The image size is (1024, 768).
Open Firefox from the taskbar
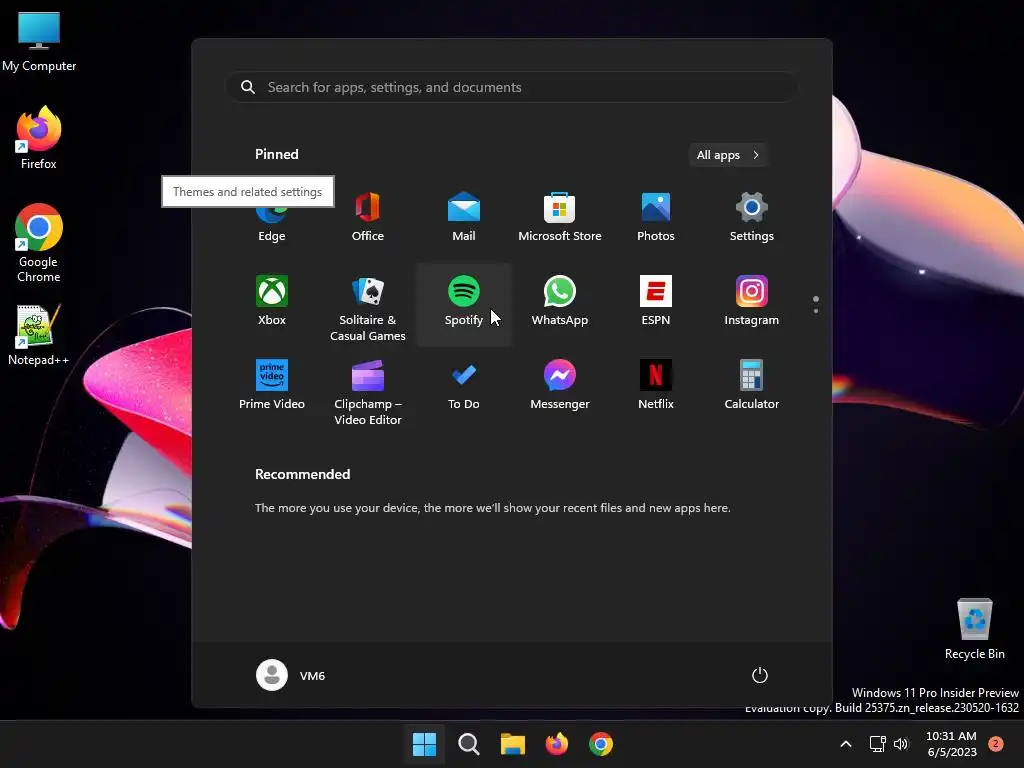point(556,744)
